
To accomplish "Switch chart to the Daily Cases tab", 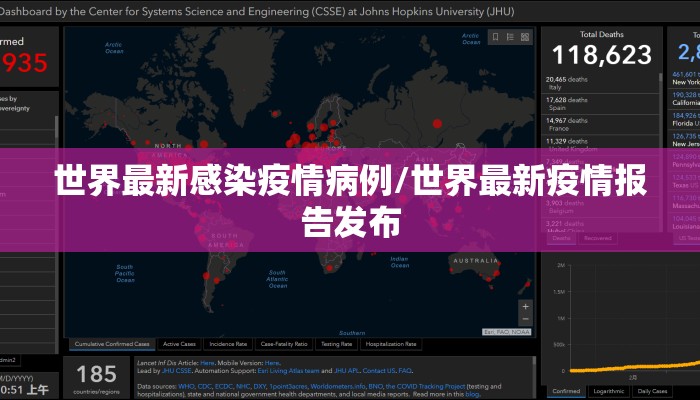I will click(x=652, y=391).
